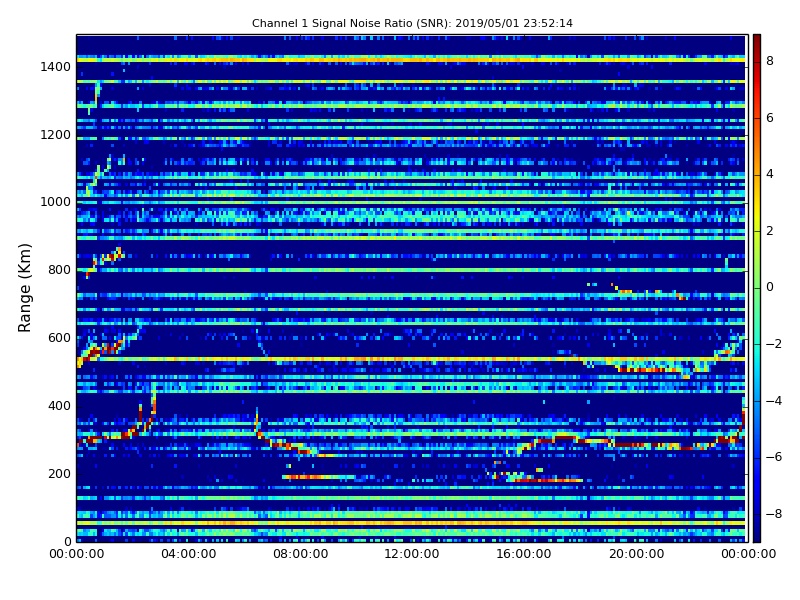Click the red echo streak near 200 km at 08:00
Screen dimensions: 800x600
318,477
